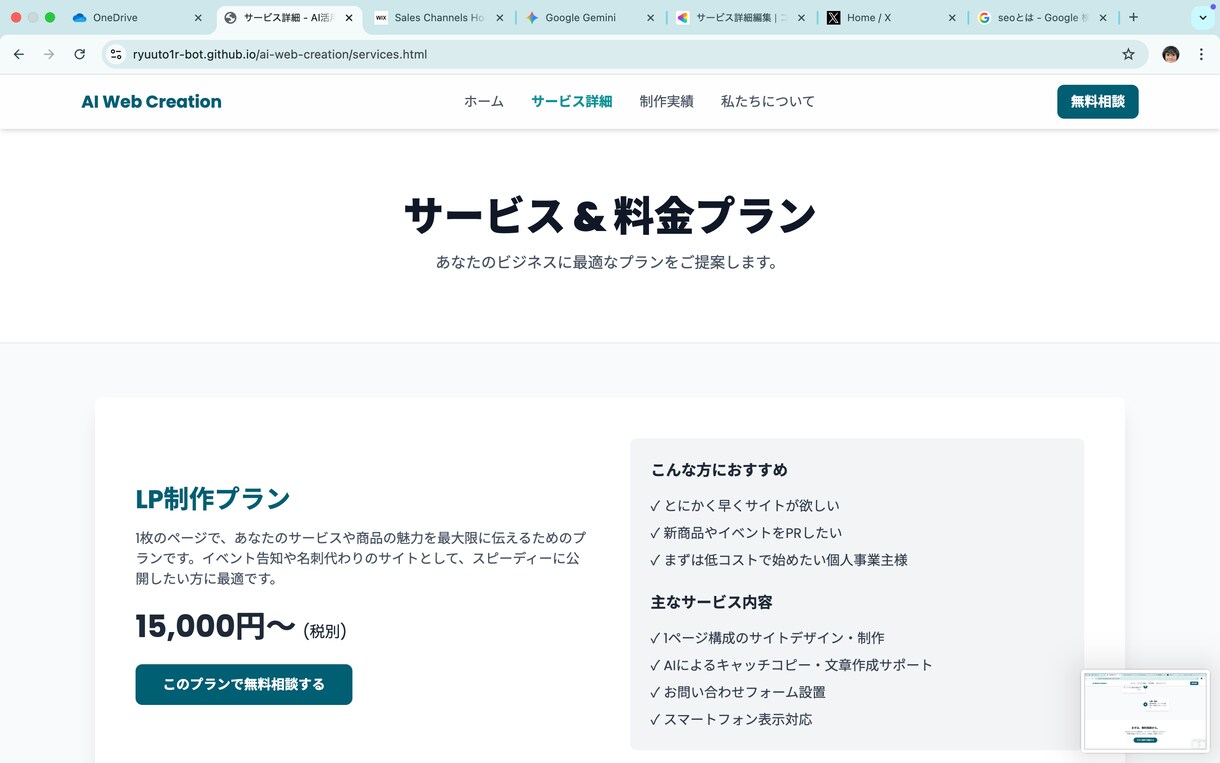
Task: Click the 1ページ構成のサイトデザイン・制作 item
Action: pyautogui.click(x=767, y=638)
